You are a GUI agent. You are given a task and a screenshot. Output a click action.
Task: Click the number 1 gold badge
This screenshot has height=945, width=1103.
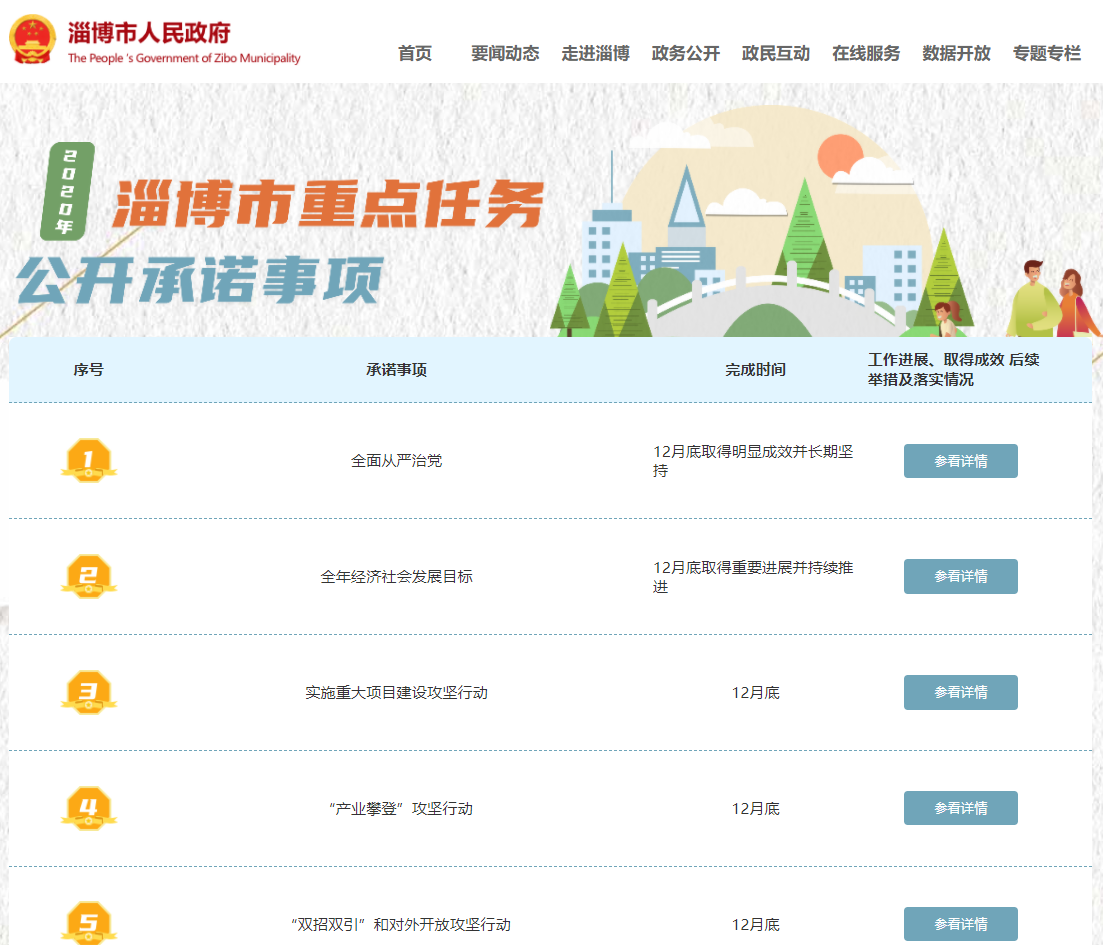[x=88, y=460]
